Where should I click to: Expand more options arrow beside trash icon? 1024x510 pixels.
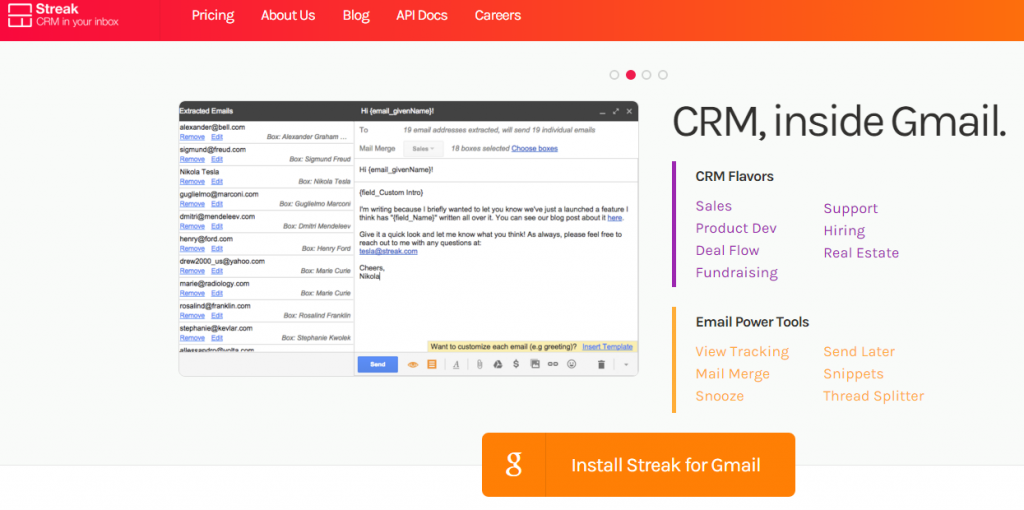[626, 365]
